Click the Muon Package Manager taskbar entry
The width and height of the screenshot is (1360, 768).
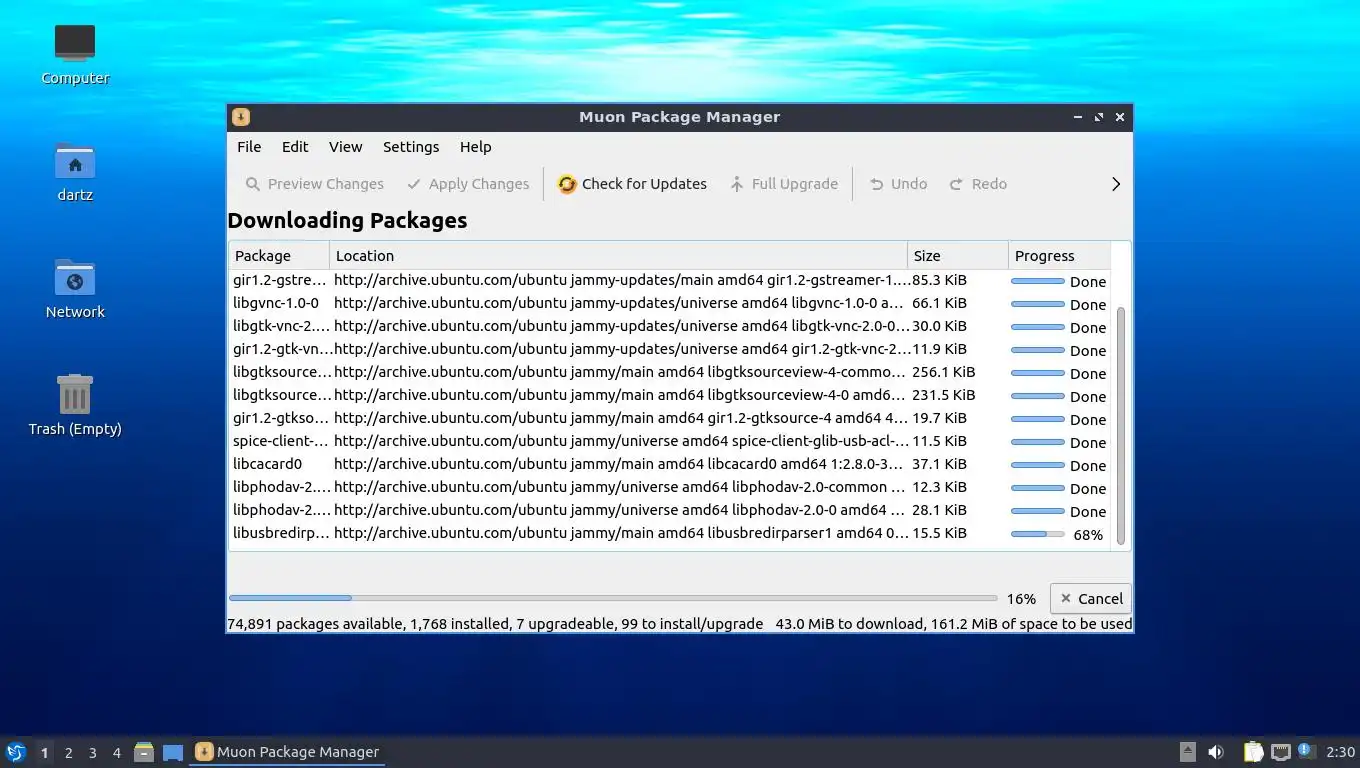point(287,752)
